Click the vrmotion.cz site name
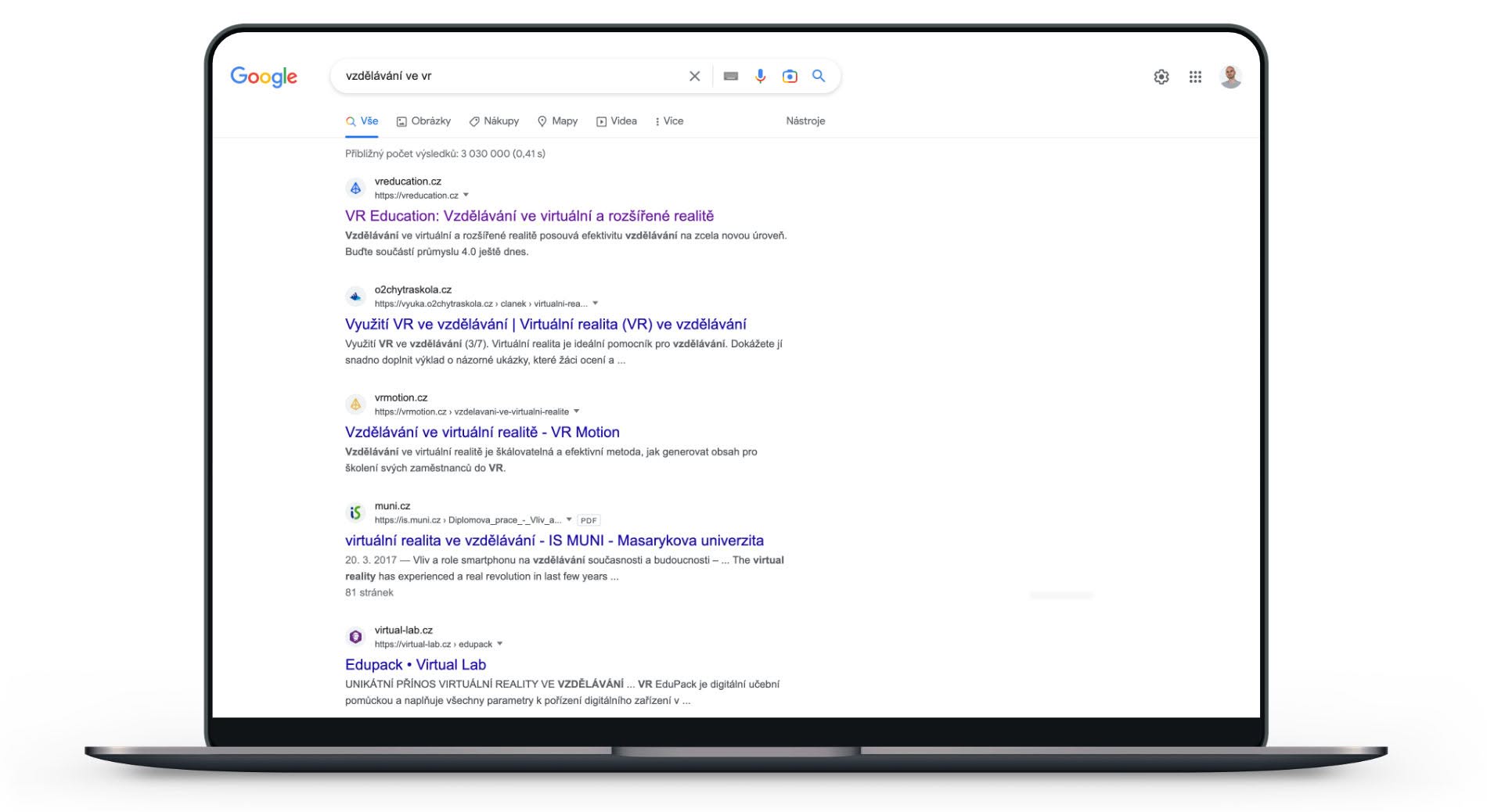This screenshot has width=1487, height=812. point(401,397)
